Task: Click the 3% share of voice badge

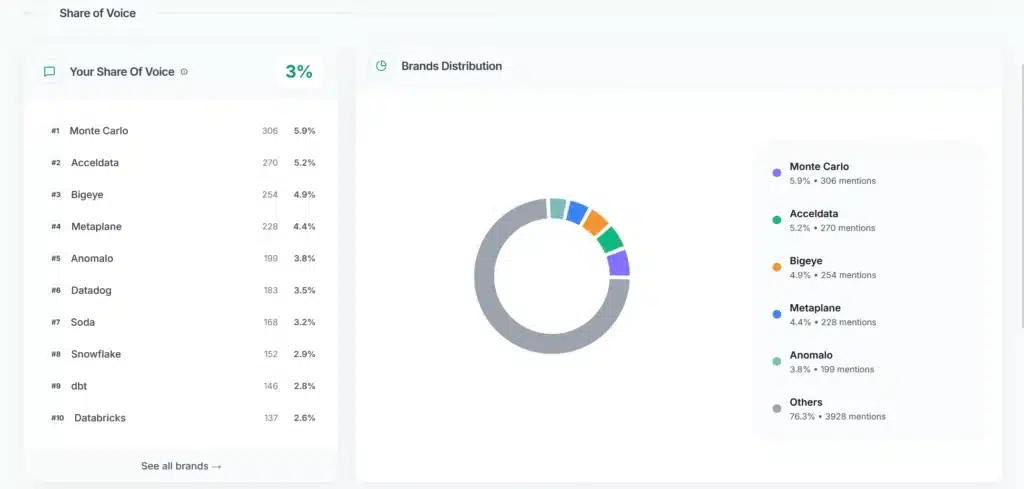Action: [x=299, y=72]
